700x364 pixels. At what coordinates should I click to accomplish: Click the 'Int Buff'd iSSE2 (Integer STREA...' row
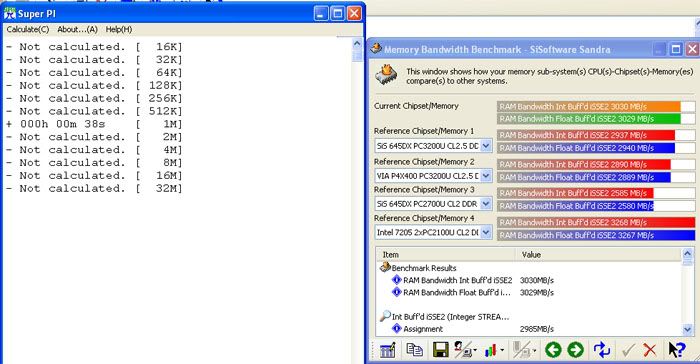pyautogui.click(x=450, y=317)
